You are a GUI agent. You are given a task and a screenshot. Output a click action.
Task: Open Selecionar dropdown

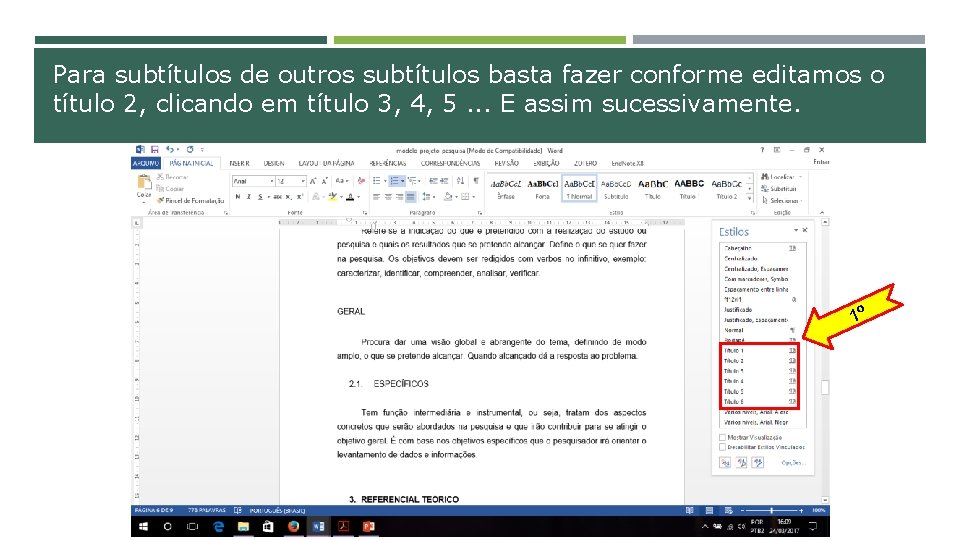coord(782,200)
